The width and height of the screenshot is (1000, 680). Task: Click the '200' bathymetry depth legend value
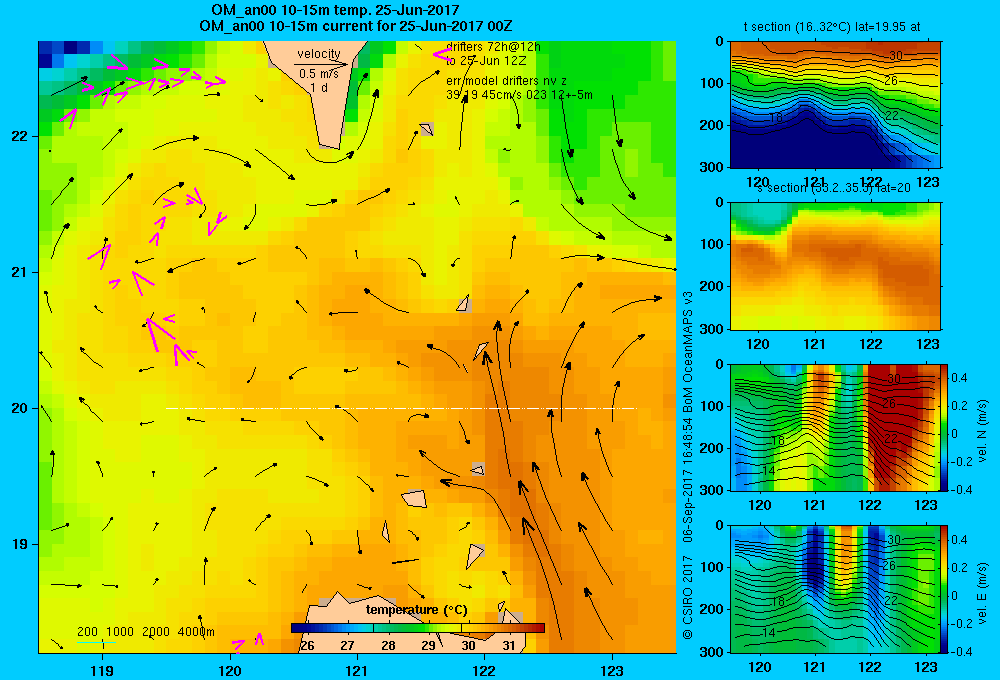pyautogui.click(x=87, y=632)
